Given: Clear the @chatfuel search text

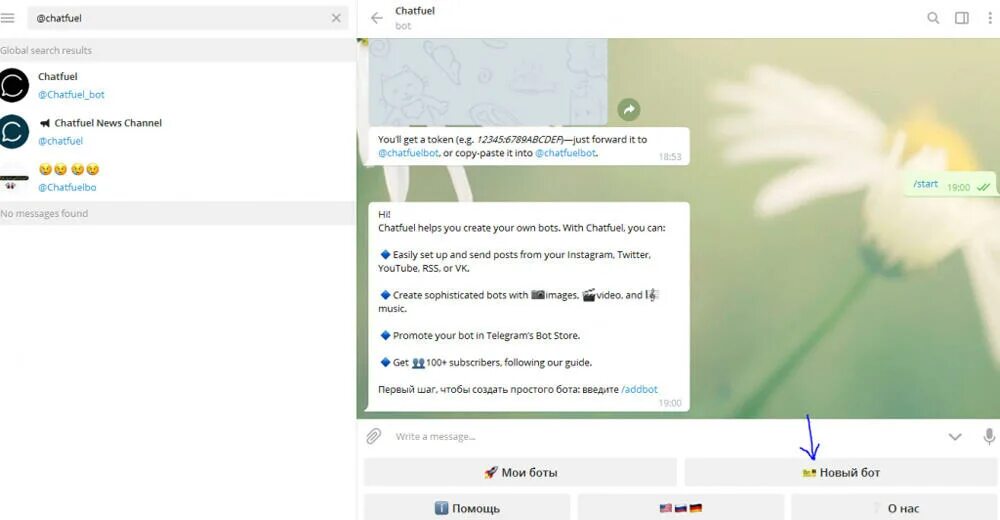Looking at the screenshot, I should pos(336,18).
